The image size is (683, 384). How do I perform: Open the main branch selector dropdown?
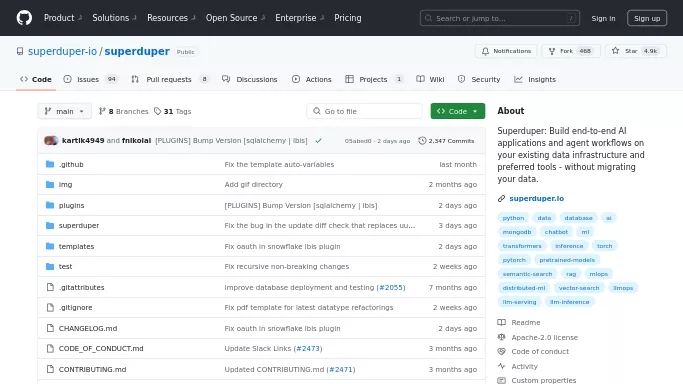(x=64, y=111)
